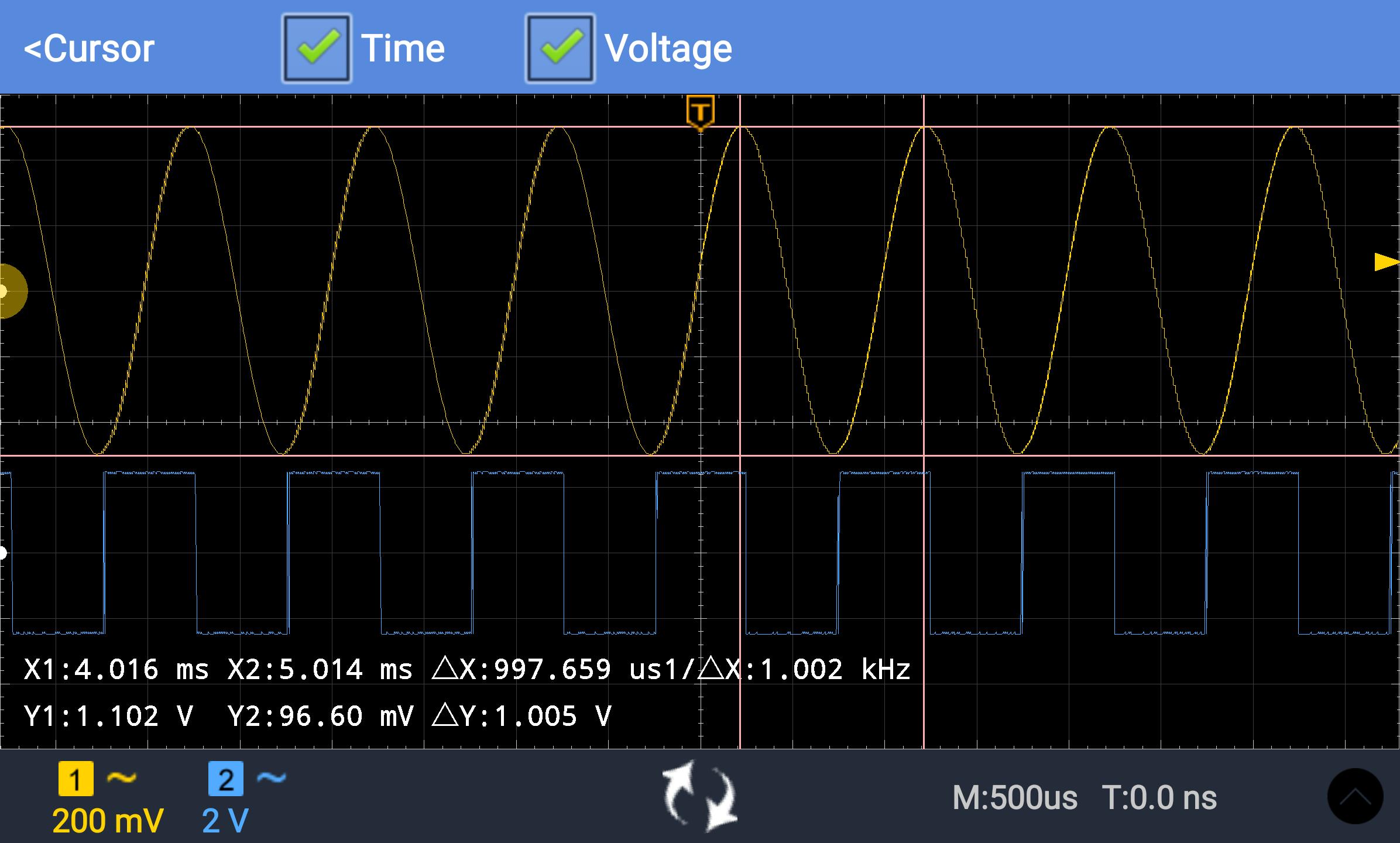Tap the Y2:96.60 mV readout

(320, 716)
